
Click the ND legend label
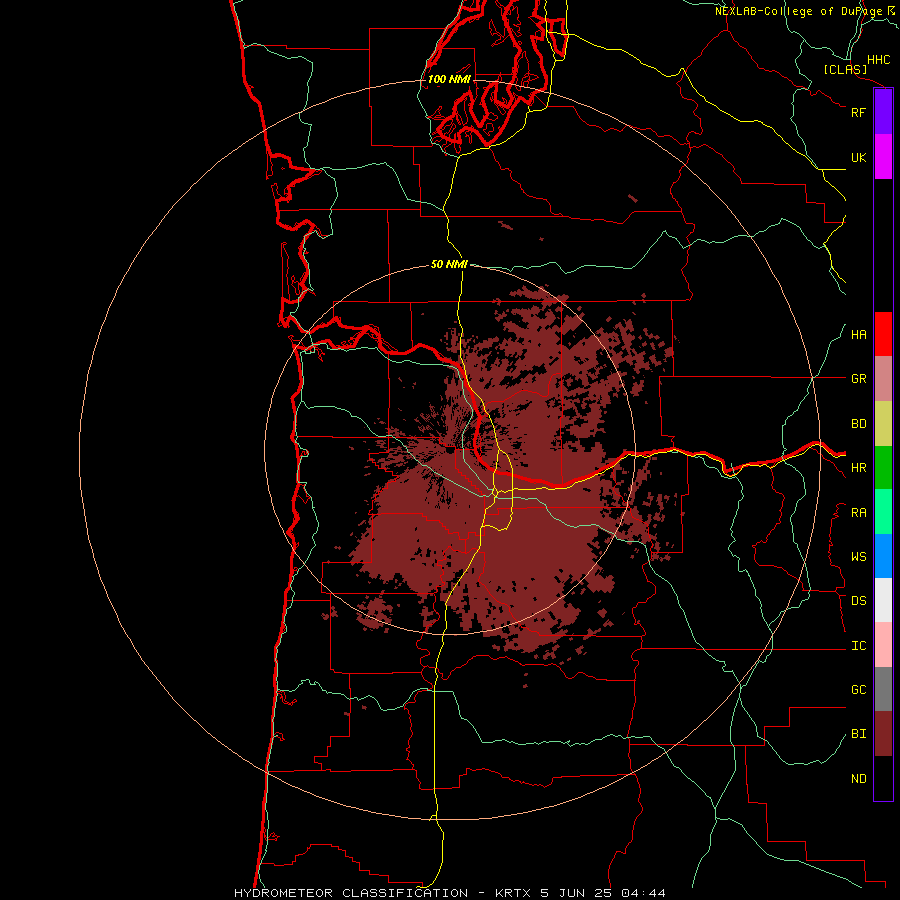[x=858, y=779]
